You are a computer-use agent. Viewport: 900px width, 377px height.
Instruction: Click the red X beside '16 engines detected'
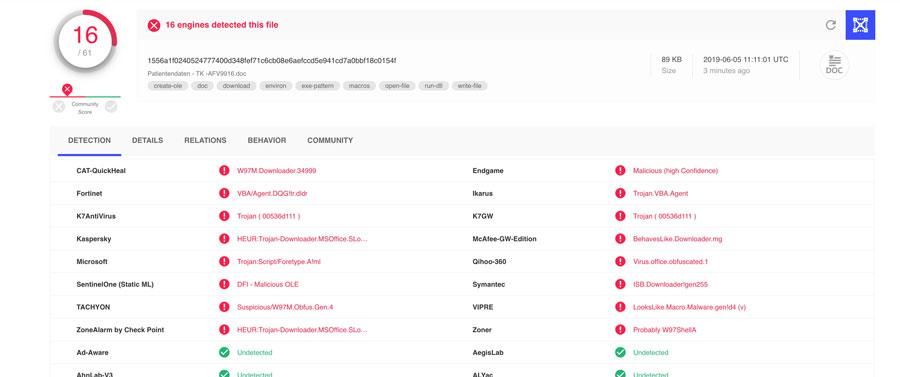(154, 25)
